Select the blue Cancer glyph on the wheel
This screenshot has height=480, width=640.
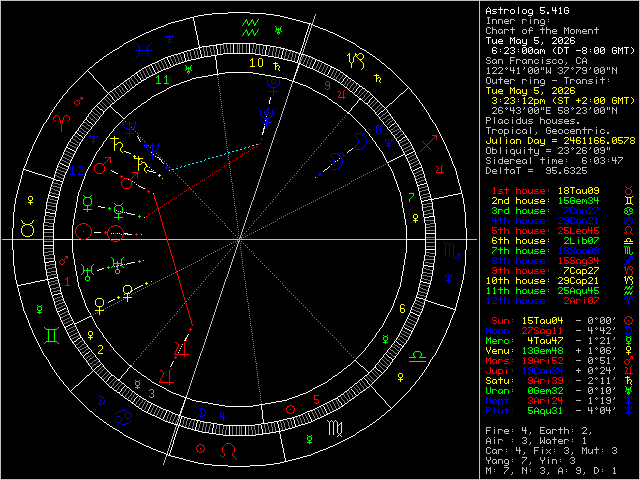(x=124, y=418)
